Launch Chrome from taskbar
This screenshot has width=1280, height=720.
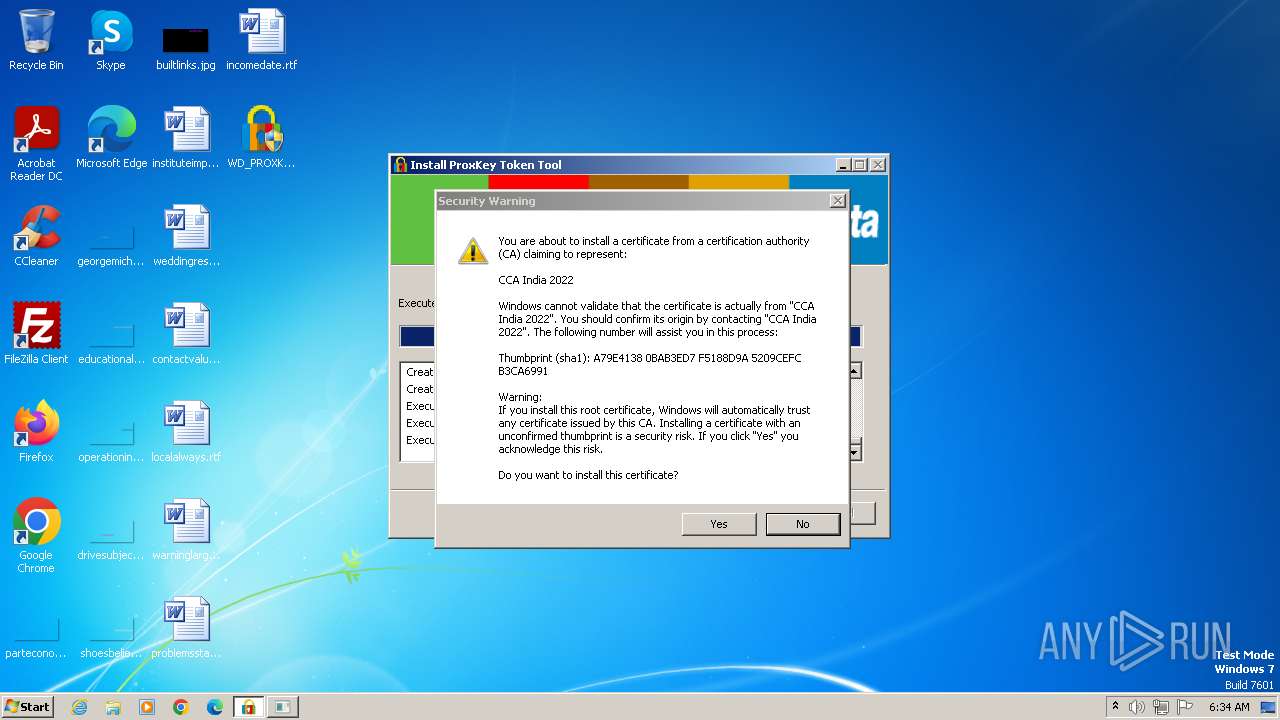181,707
